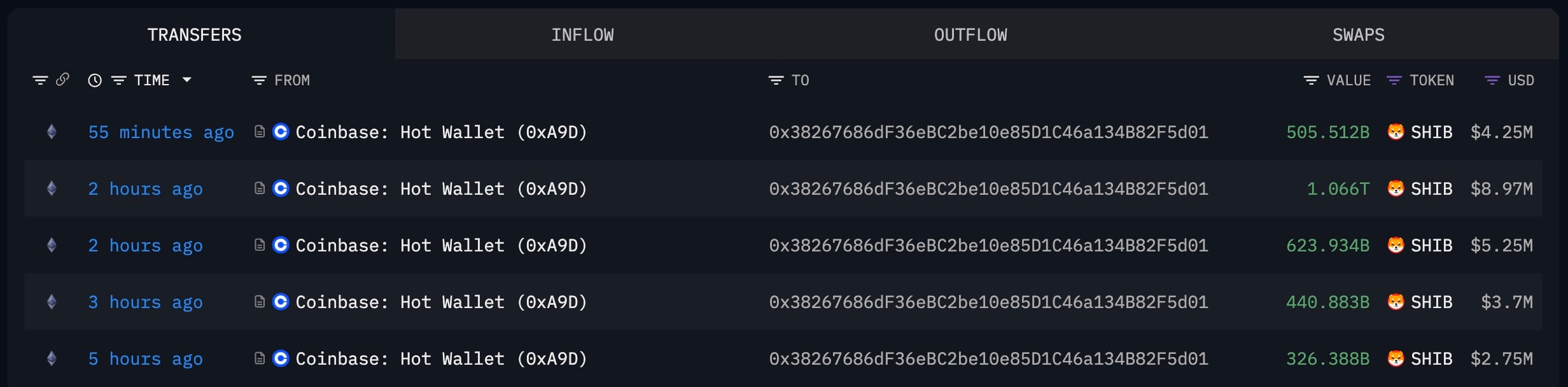This screenshot has height=387, width=1568.
Task: Click the clock icon beside TIME
Action: 95,80
